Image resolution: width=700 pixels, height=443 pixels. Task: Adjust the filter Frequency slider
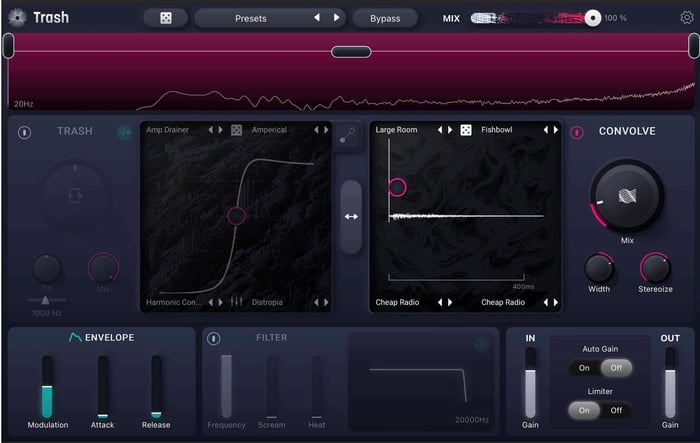[x=226, y=387]
